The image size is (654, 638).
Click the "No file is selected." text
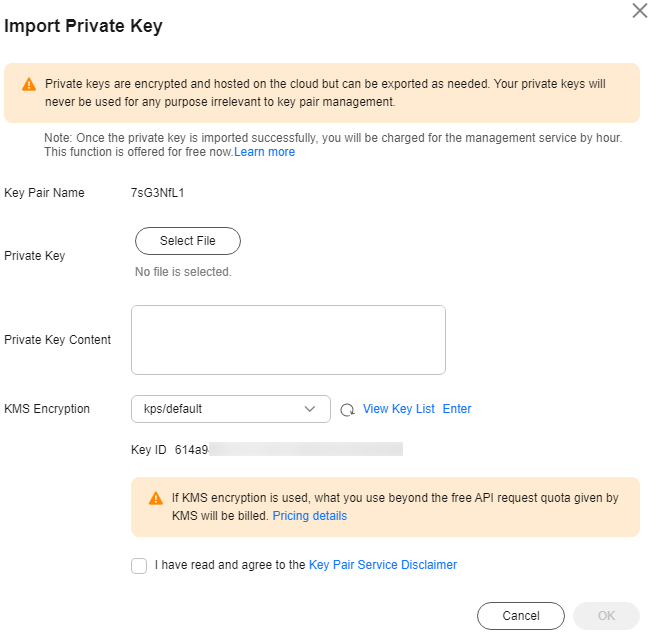point(183,272)
